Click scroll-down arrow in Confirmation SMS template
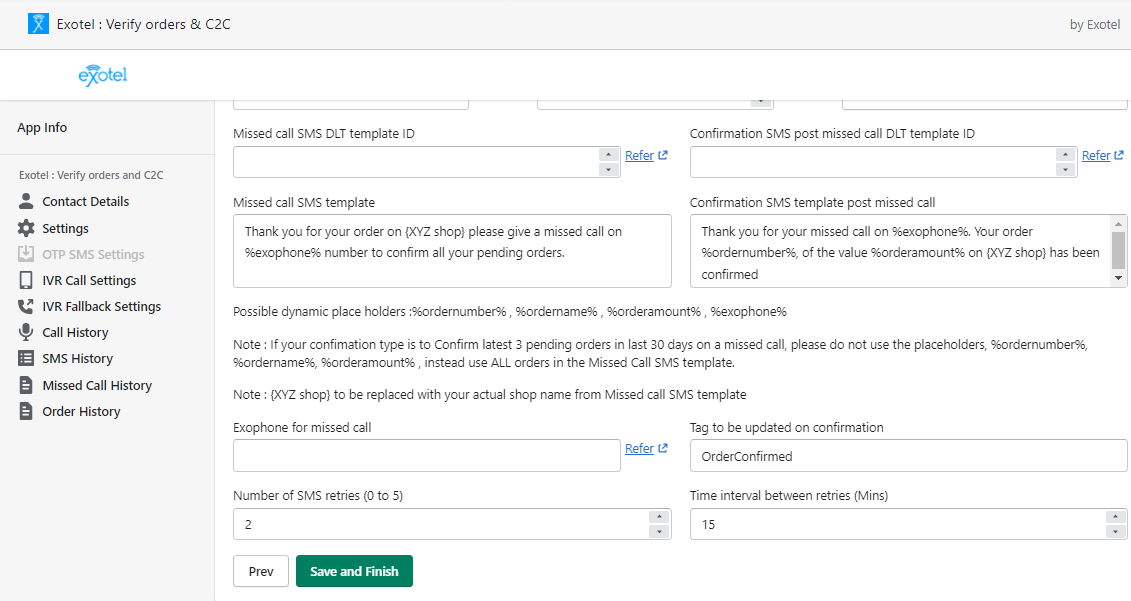 click(1119, 278)
